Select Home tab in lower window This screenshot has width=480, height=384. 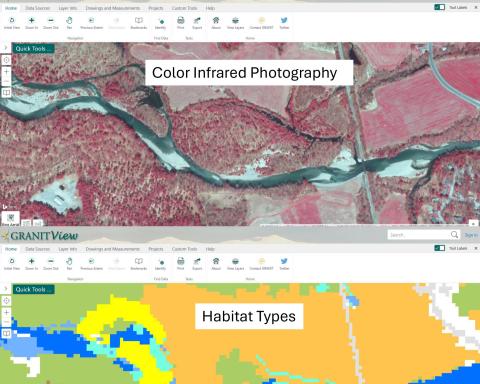coord(11,249)
